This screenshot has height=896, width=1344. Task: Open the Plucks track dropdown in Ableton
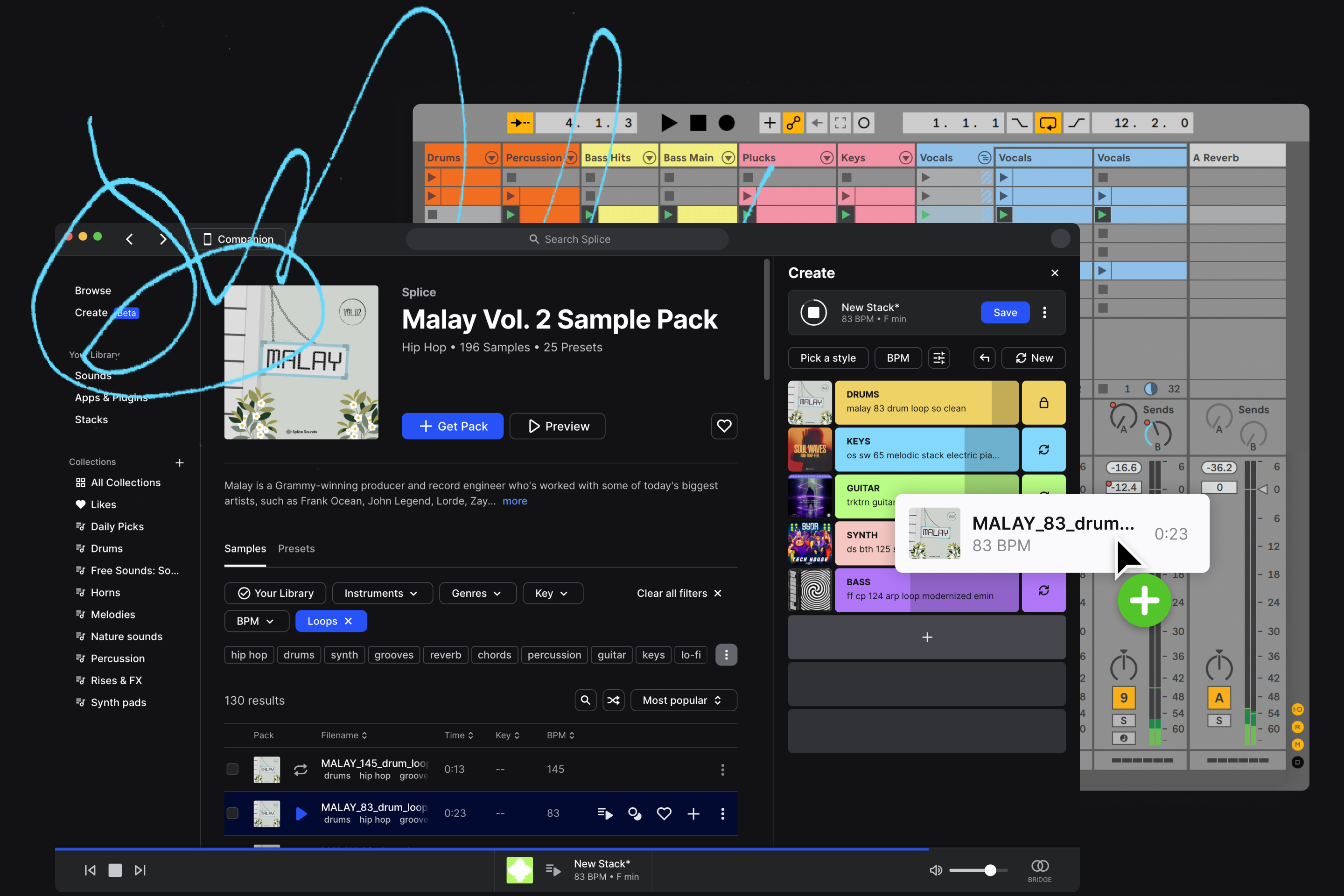(x=826, y=158)
